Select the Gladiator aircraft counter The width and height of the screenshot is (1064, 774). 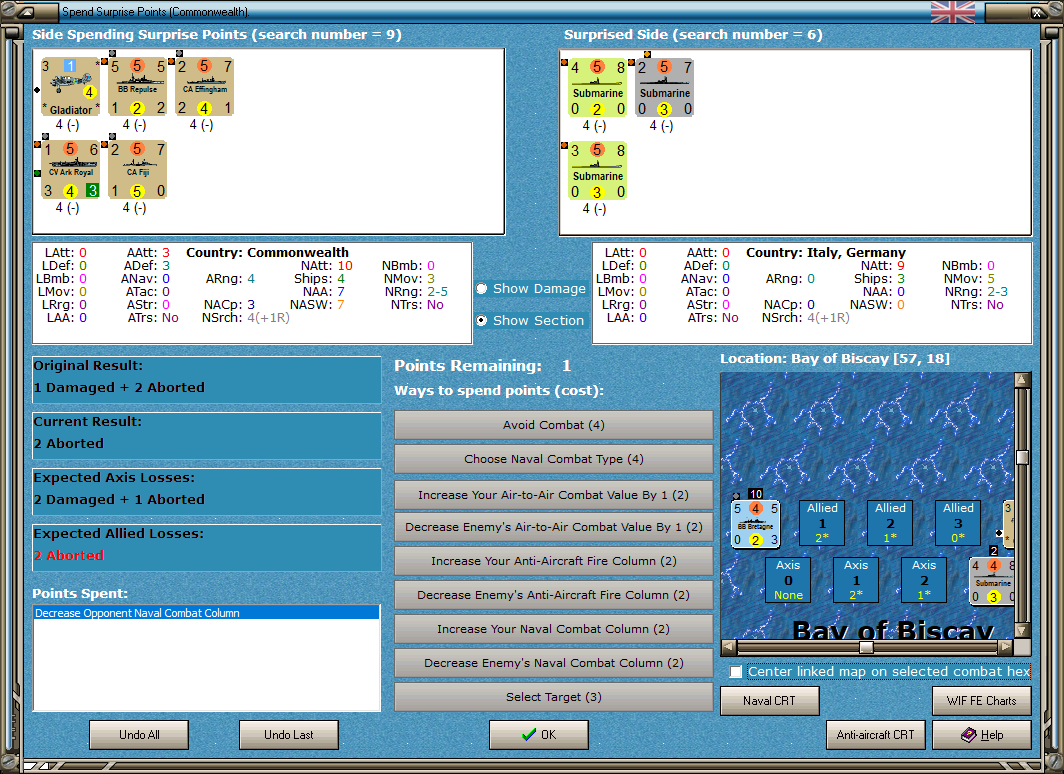71,87
